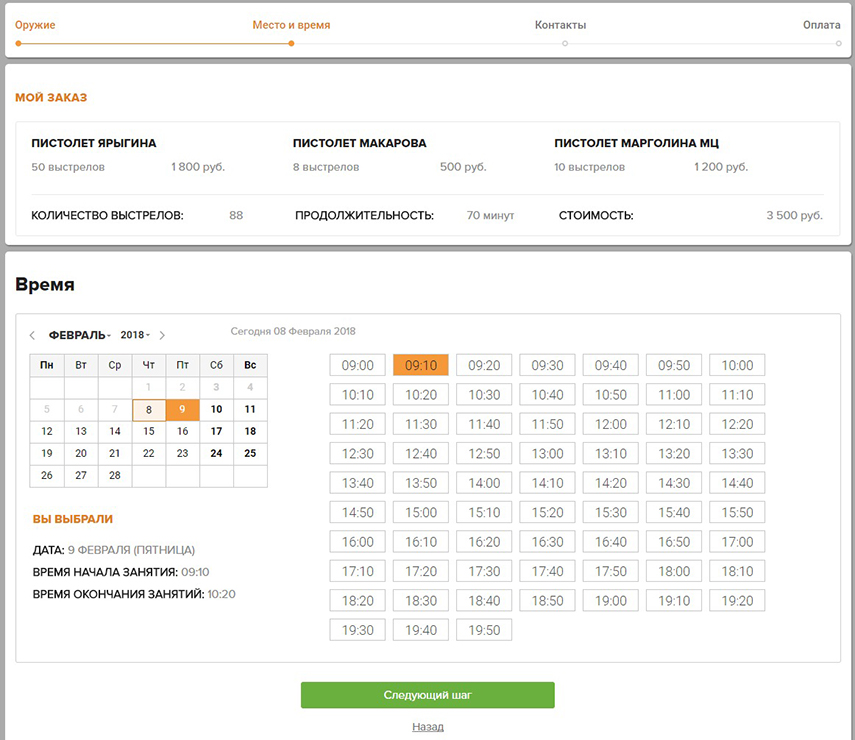855x740 pixels.
Task: Select February 9 in the calendar
Action: [183, 410]
